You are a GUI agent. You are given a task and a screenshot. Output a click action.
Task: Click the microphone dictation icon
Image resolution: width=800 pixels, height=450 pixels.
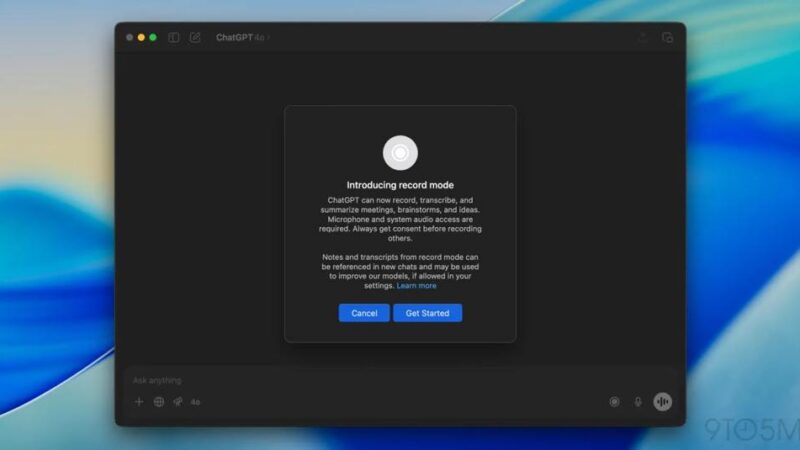click(638, 402)
